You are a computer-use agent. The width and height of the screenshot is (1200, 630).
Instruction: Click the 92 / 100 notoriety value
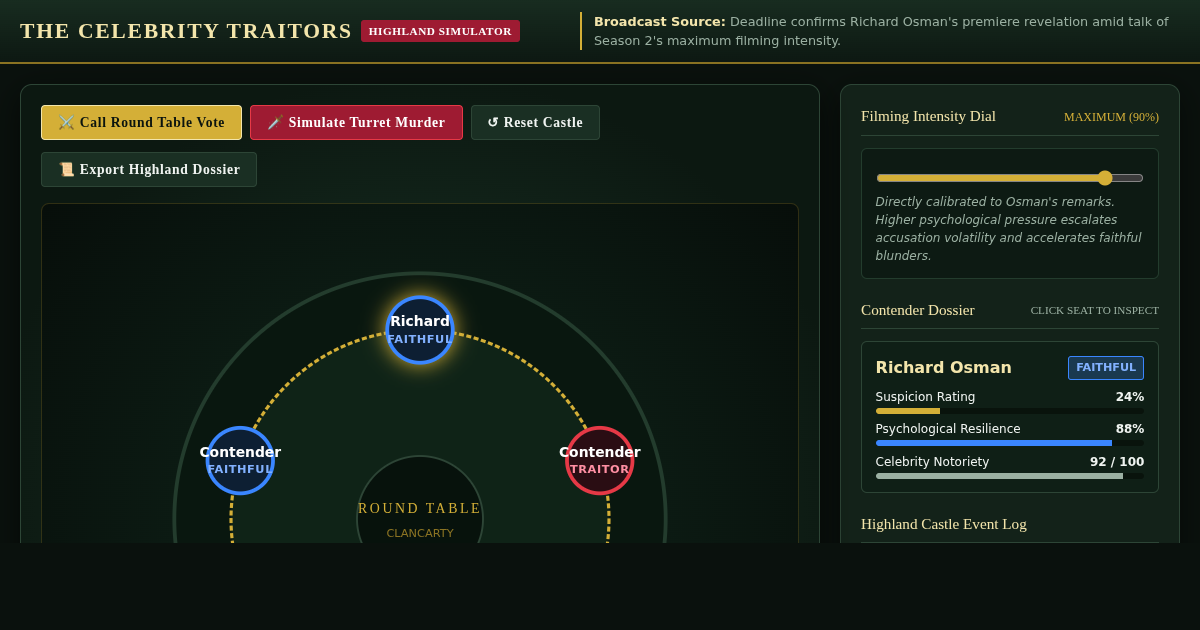coord(1117,462)
